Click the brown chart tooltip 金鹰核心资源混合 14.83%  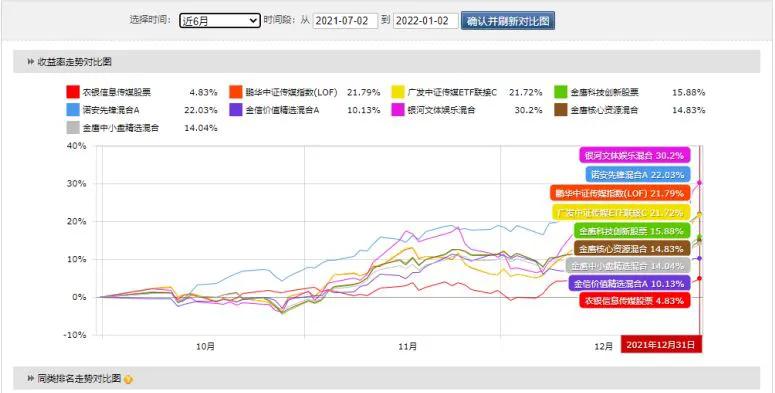tap(632, 248)
